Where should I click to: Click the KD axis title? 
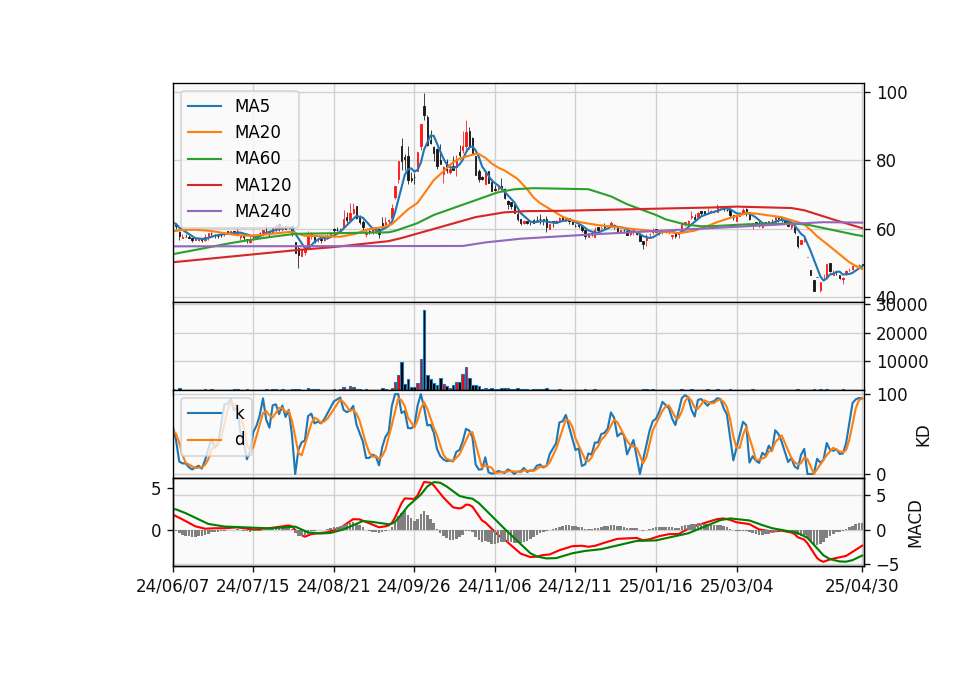pyautogui.click(x=923, y=437)
